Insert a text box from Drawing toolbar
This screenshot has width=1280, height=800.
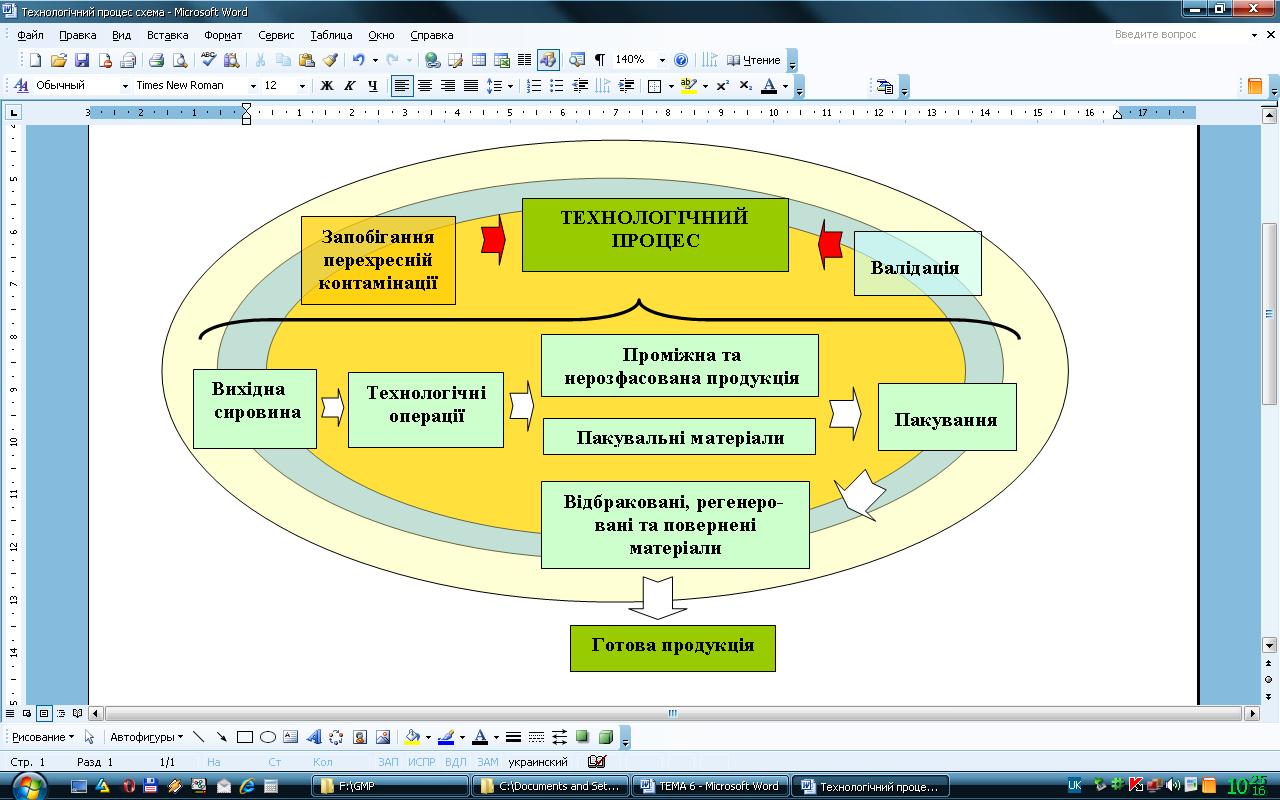tap(290, 737)
